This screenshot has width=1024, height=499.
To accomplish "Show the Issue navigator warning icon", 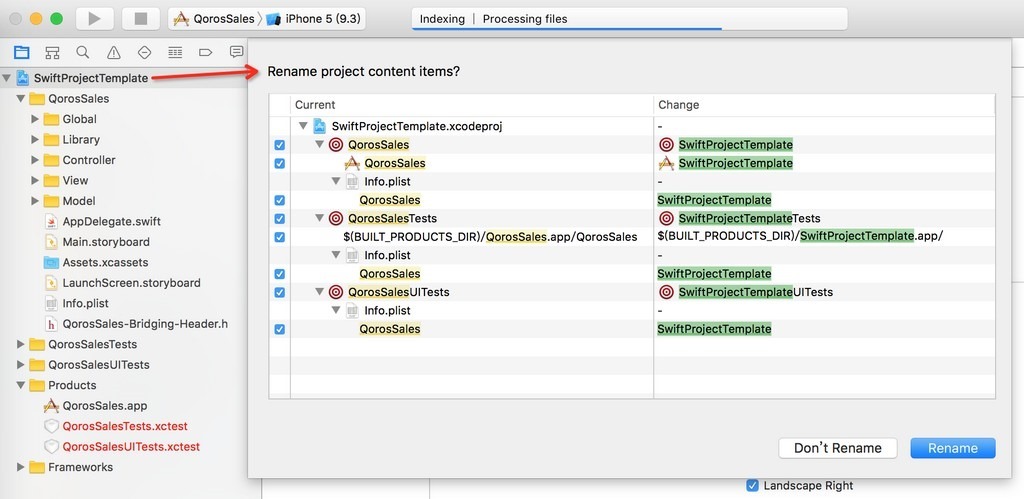I will click(114, 52).
